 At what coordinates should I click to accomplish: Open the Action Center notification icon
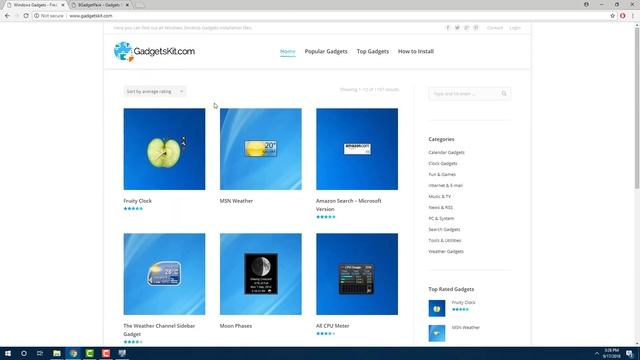point(630,353)
